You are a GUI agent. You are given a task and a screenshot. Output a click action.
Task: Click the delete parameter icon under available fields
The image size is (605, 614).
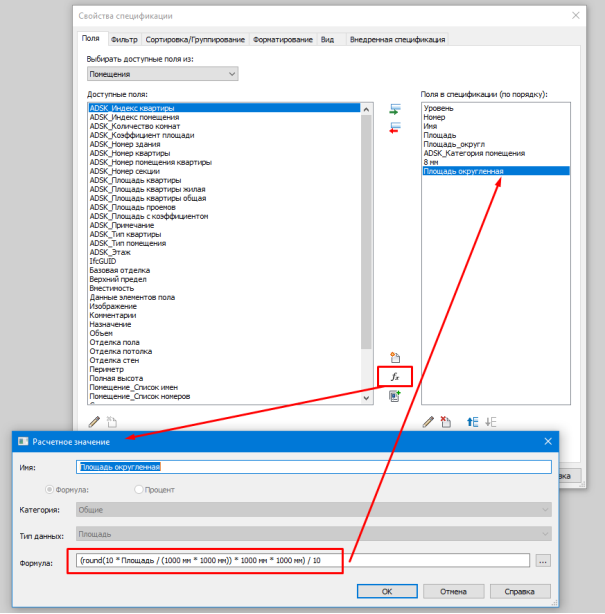click(x=112, y=422)
